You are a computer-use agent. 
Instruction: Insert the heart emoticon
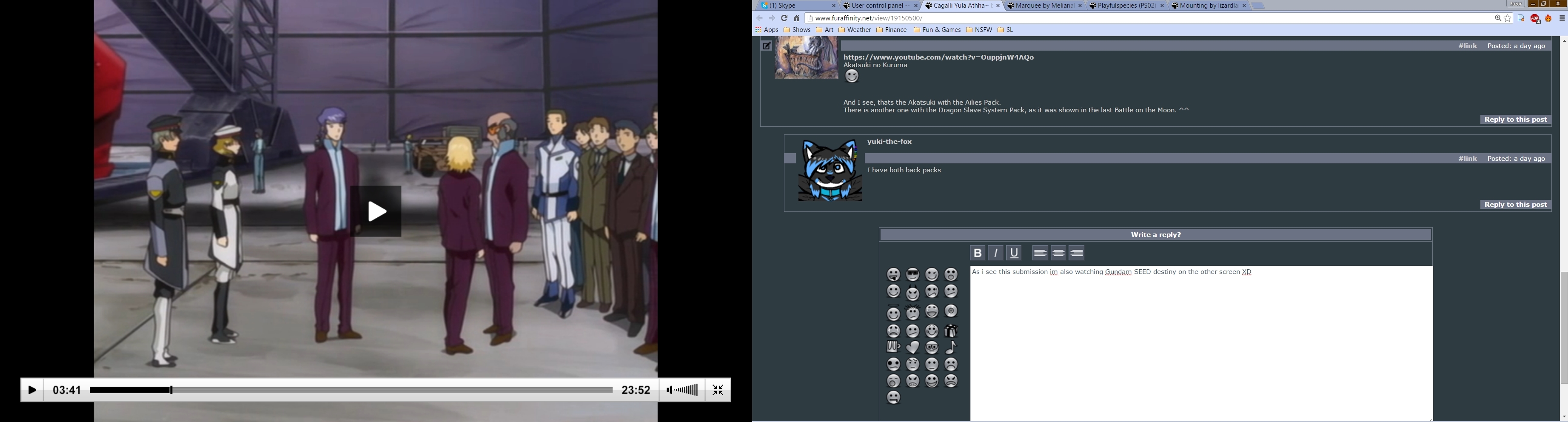coord(912,347)
